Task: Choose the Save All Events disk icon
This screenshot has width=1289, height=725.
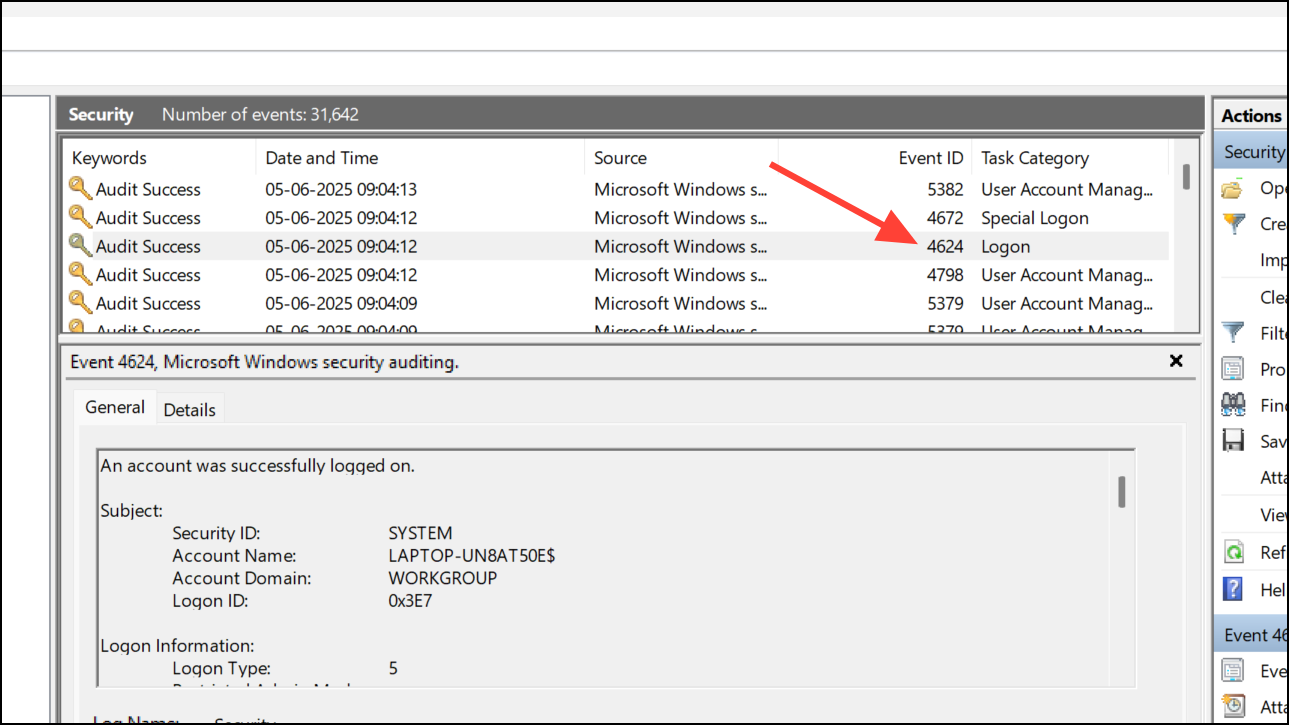Action: 1233,441
